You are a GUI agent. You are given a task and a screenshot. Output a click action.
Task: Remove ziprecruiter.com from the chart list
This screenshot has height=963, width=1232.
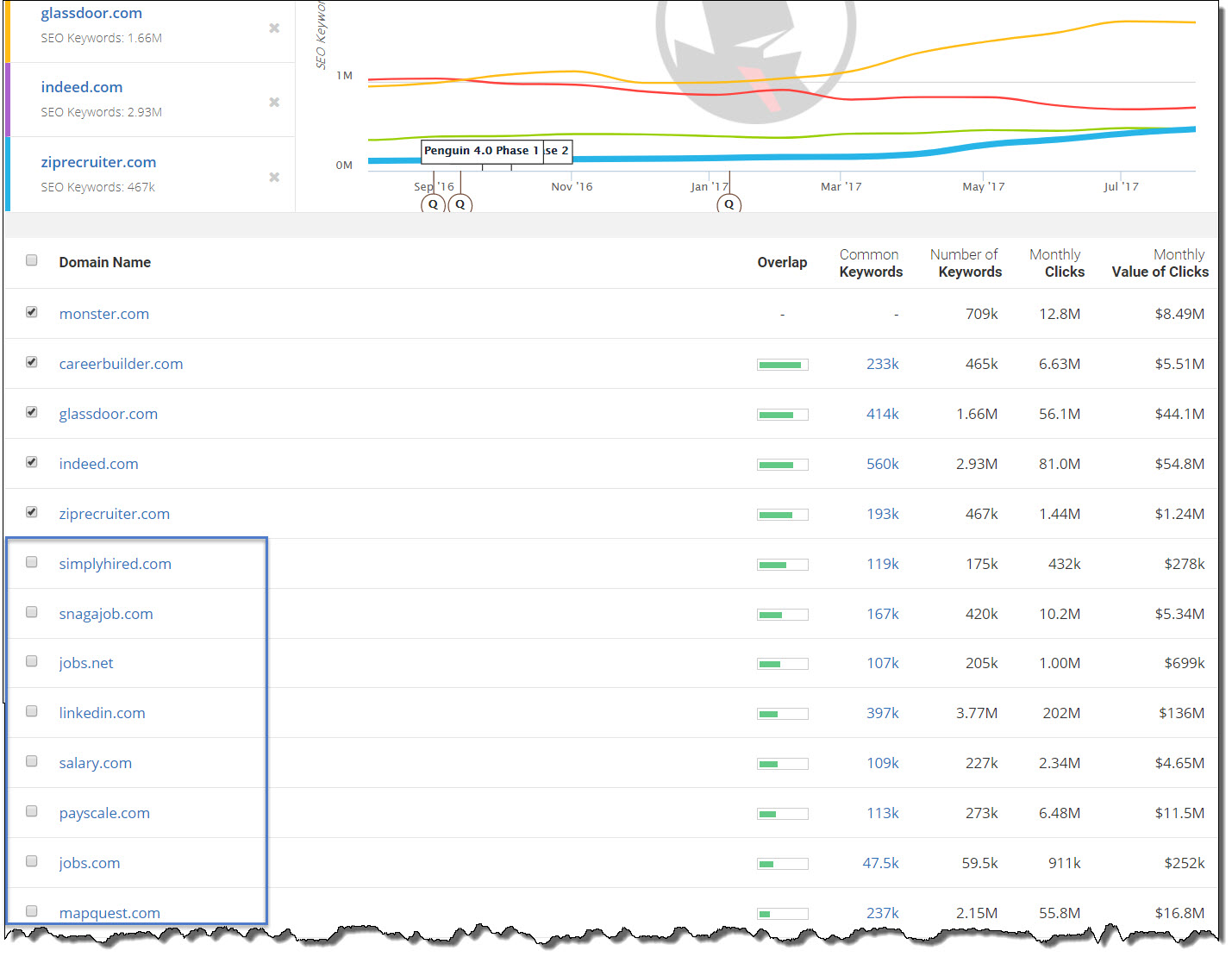274,177
